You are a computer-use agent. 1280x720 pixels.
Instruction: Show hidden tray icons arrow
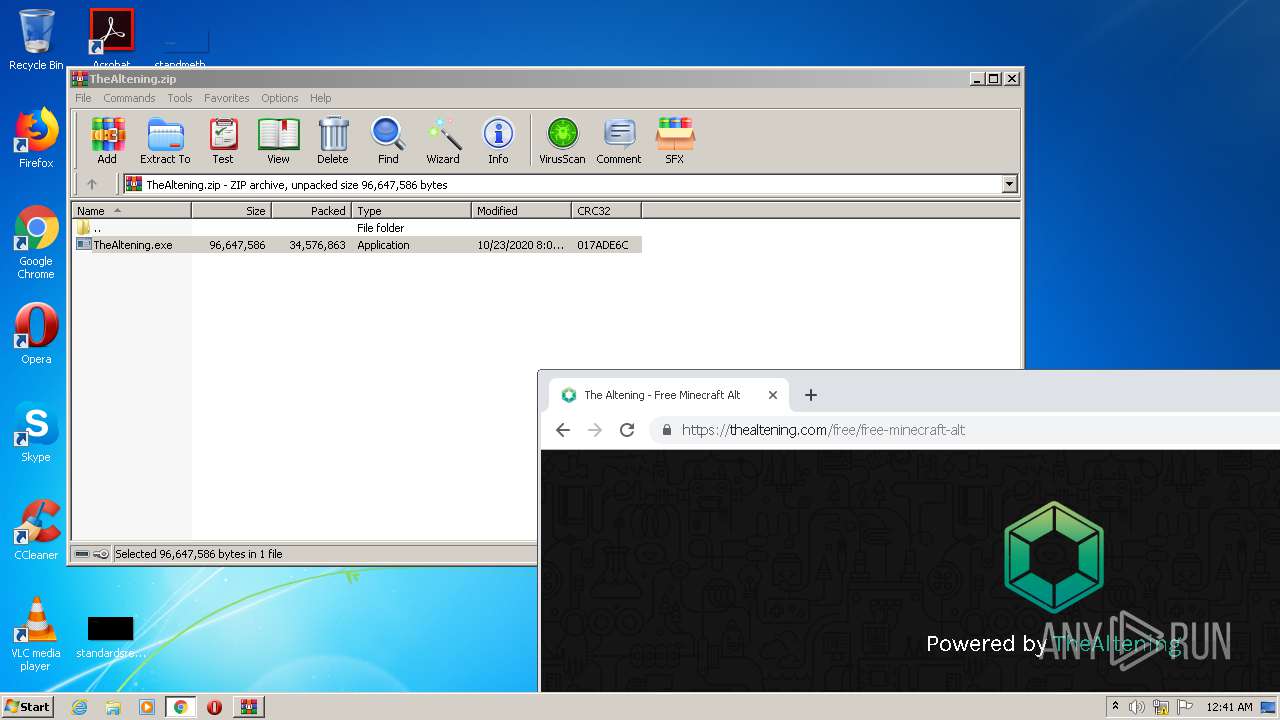[1116, 707]
